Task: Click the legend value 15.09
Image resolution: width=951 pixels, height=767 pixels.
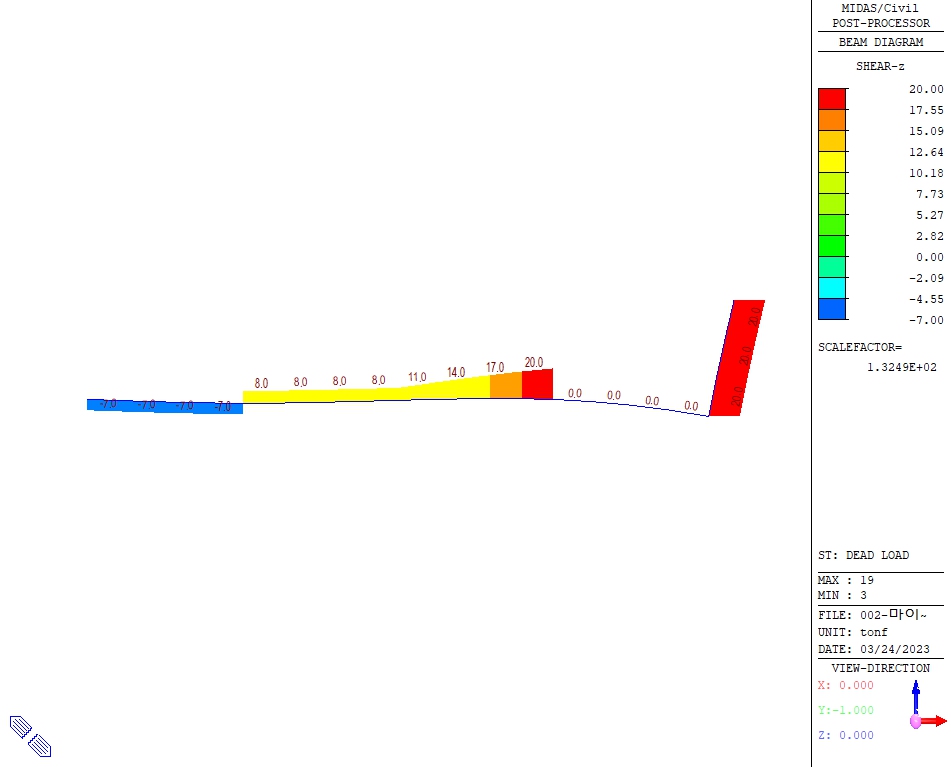Action: pyautogui.click(x=926, y=131)
